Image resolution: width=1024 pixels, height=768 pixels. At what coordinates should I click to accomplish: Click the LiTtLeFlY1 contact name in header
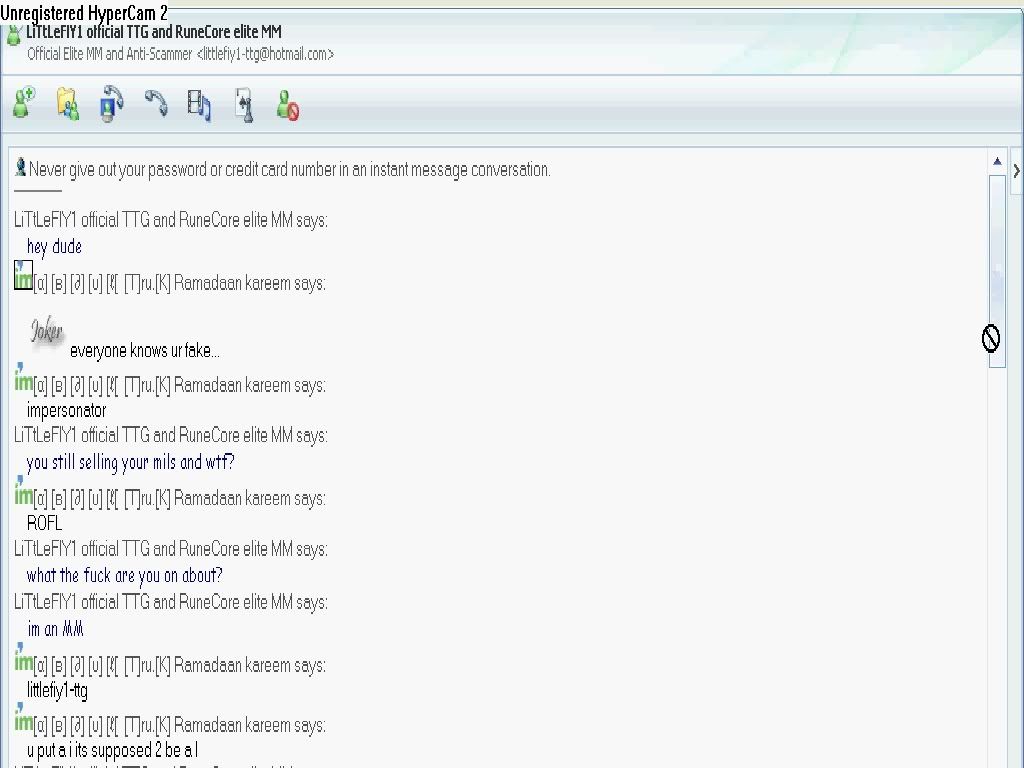(x=154, y=32)
